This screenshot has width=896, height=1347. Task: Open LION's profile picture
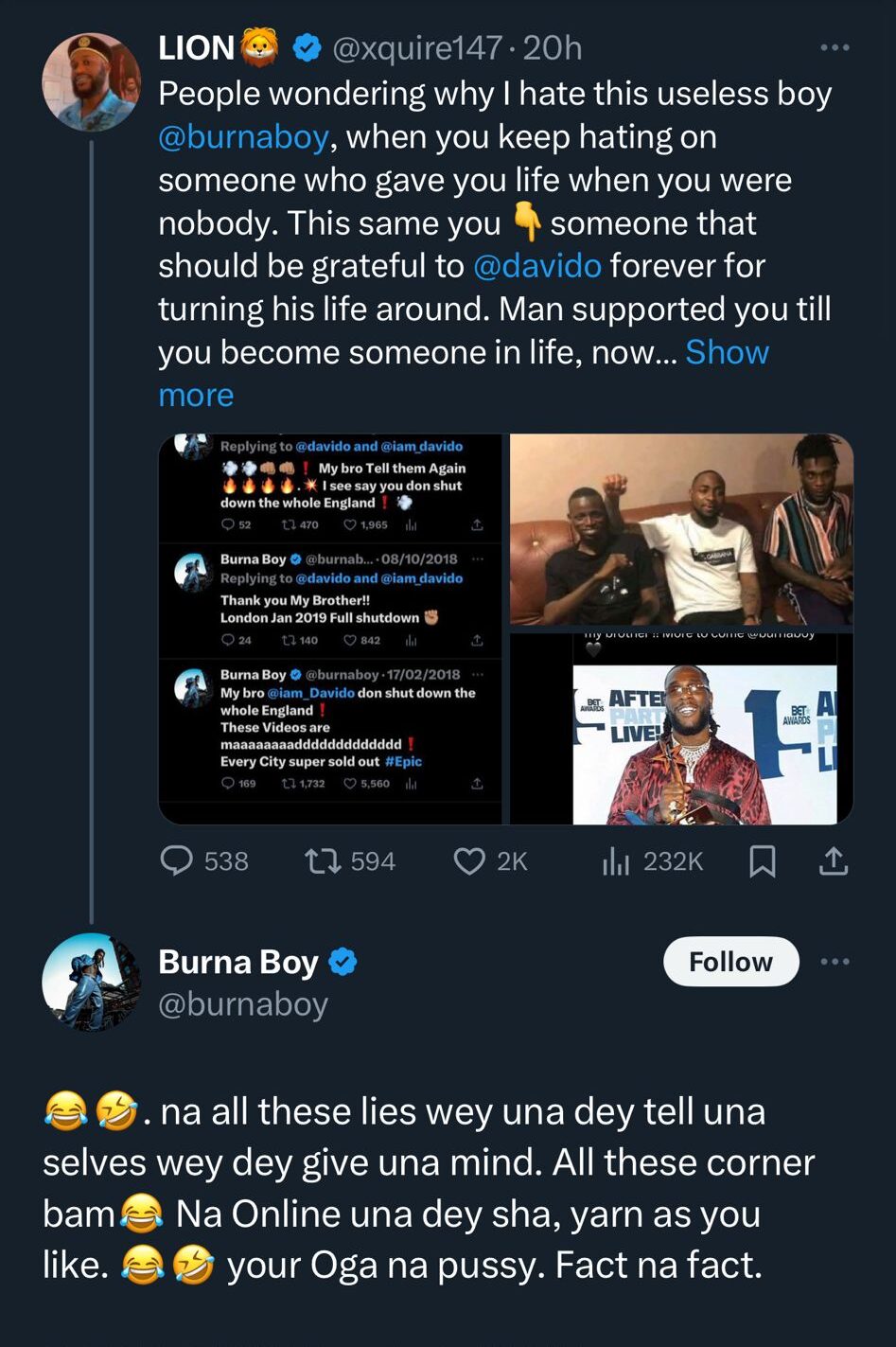tap(91, 82)
